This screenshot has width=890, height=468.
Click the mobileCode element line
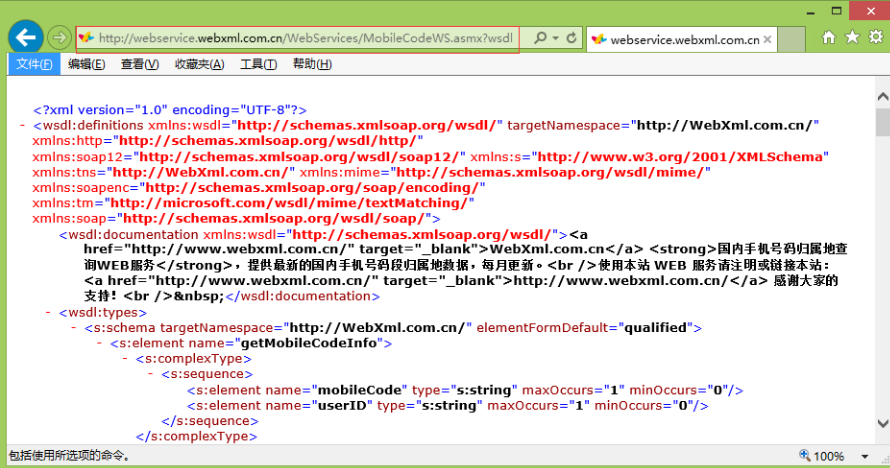(465, 390)
